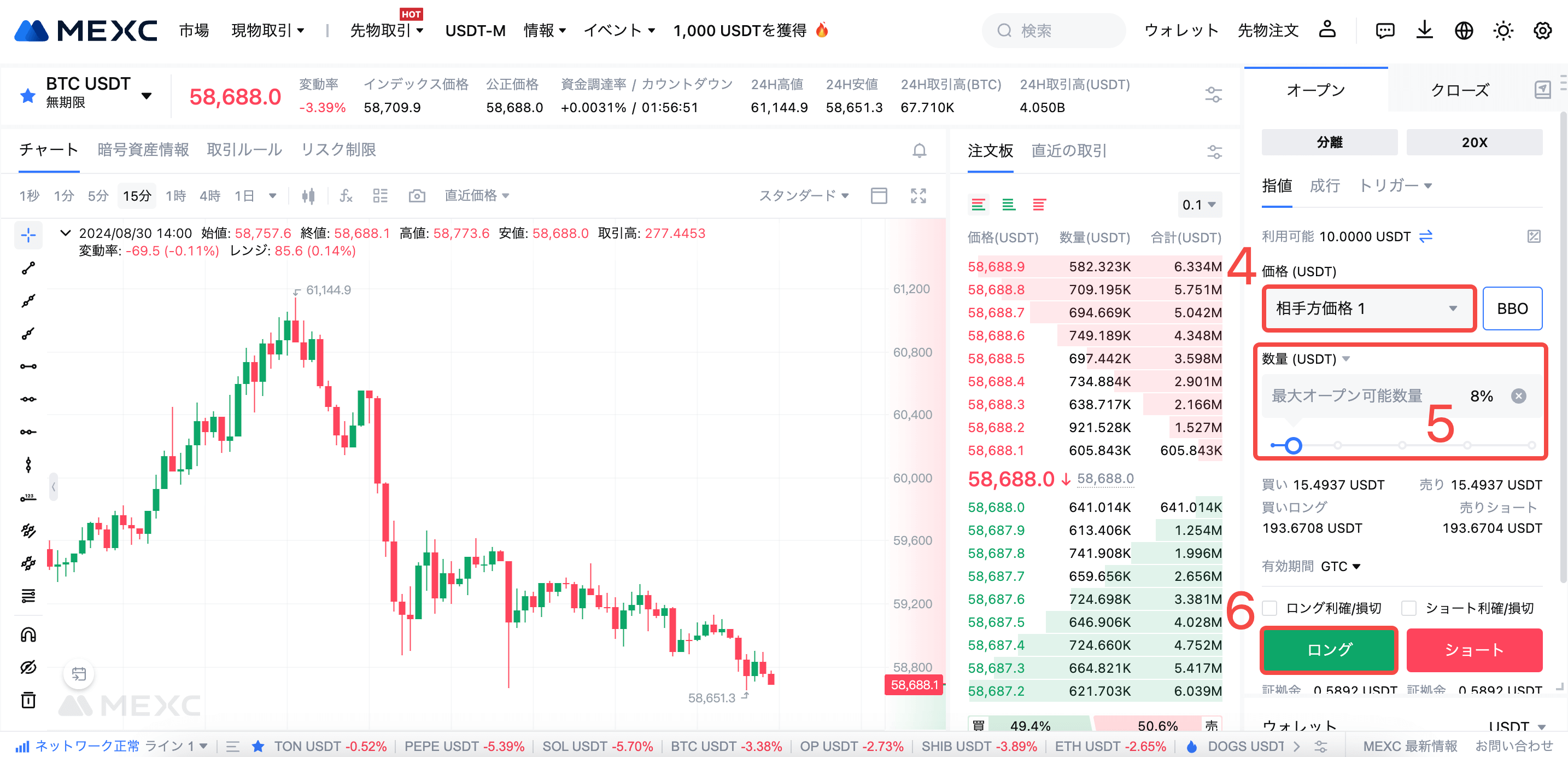Viewport: 1568px width, 757px height.
Task: Check ロング利確/損切 checkbox
Action: (1269, 608)
